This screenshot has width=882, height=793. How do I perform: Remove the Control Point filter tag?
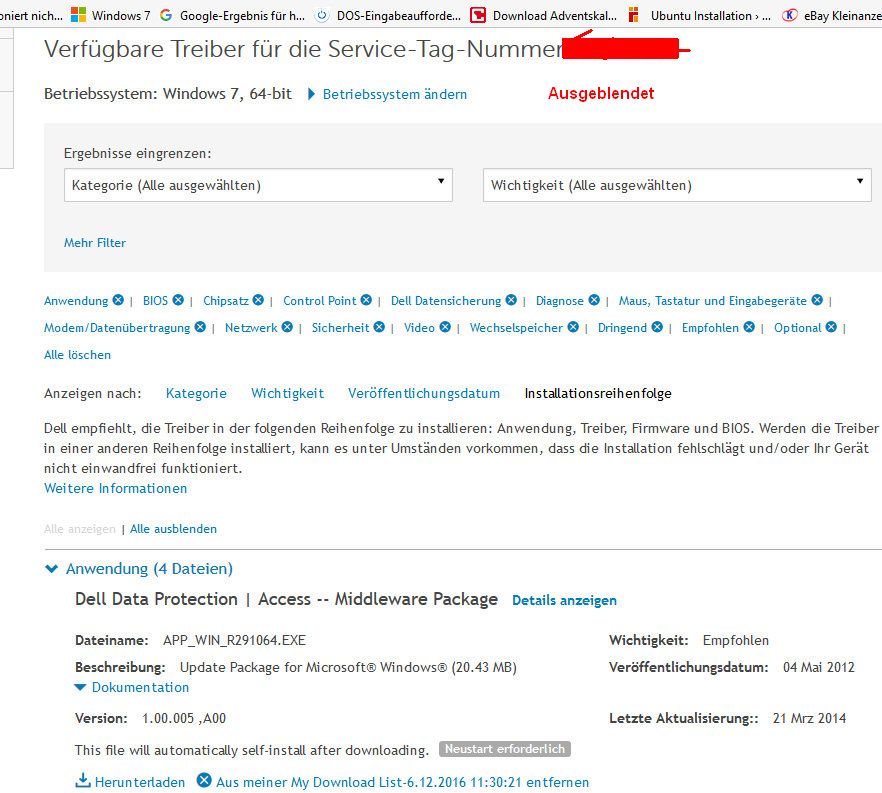[x=366, y=300]
